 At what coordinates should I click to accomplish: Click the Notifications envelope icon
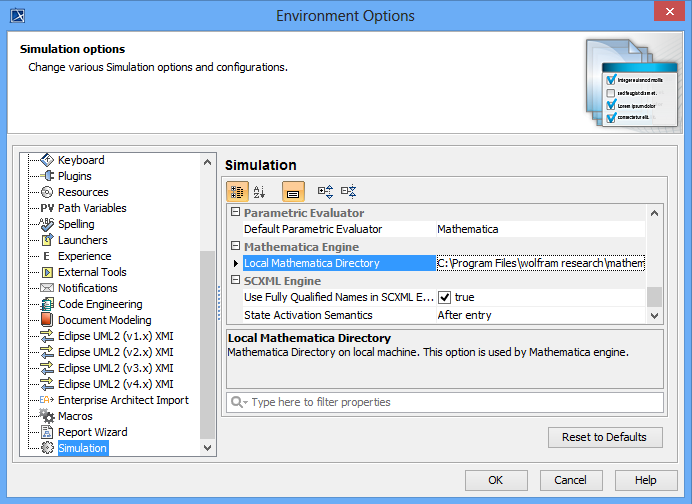[47, 288]
